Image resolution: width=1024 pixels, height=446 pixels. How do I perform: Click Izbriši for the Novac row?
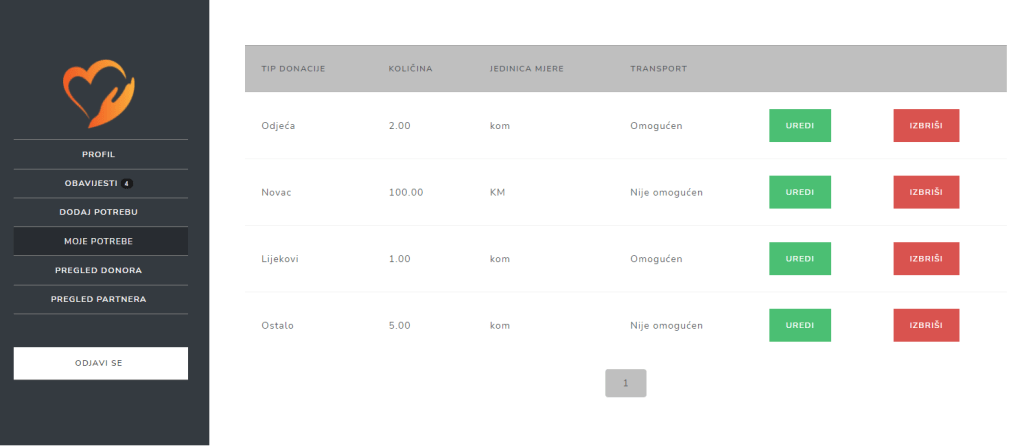(x=925, y=192)
